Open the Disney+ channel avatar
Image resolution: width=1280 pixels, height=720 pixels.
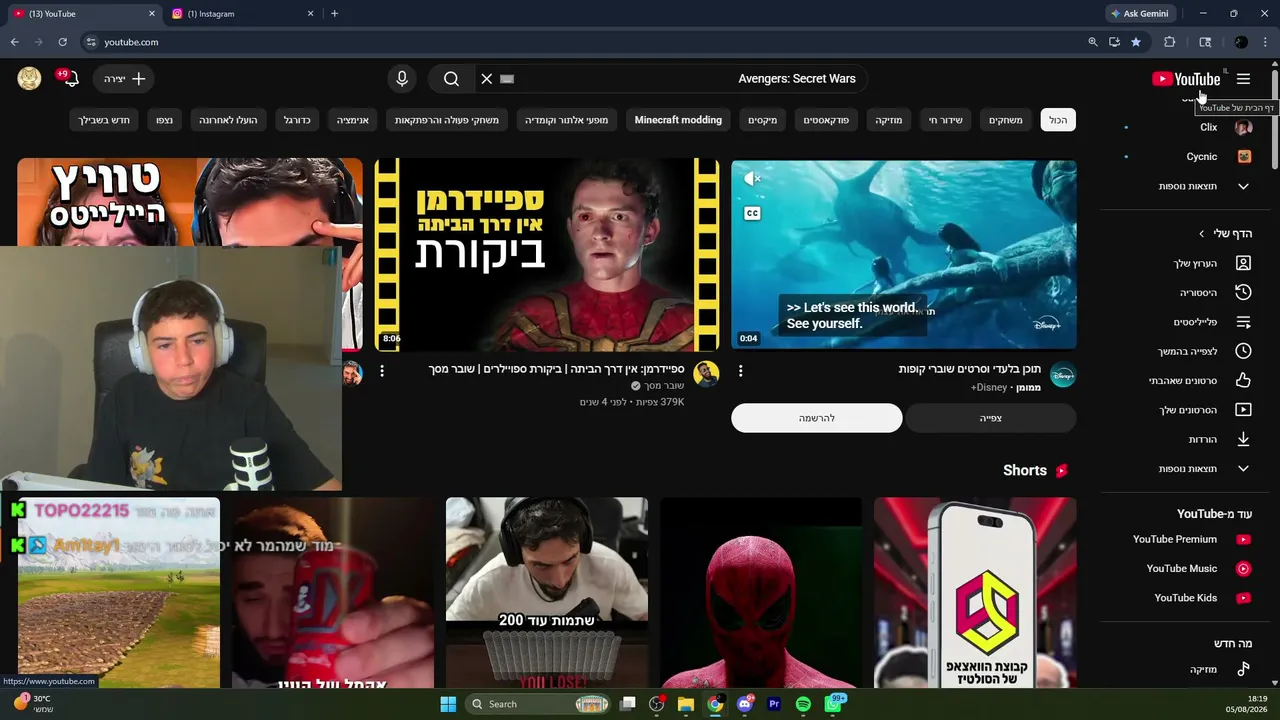click(1063, 375)
